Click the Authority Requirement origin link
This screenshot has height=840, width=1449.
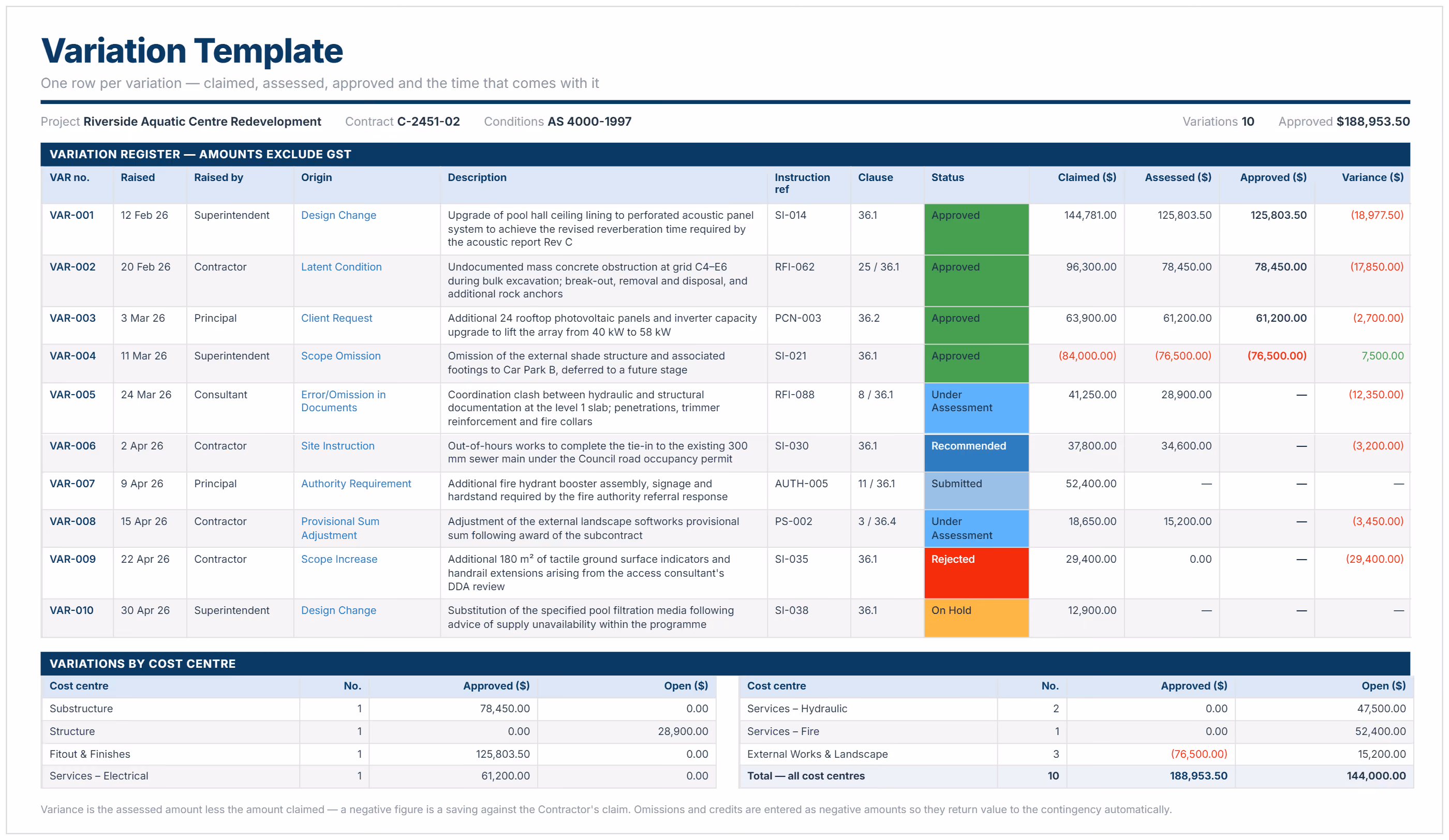click(356, 484)
